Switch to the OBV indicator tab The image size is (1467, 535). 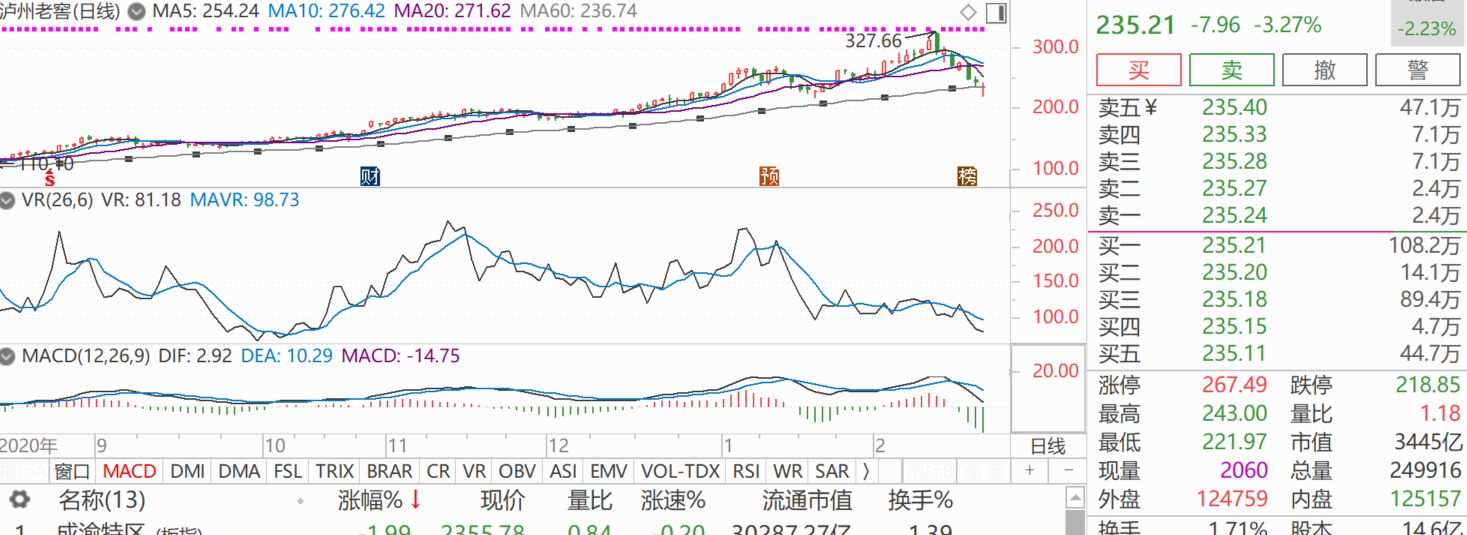pyautogui.click(x=517, y=470)
